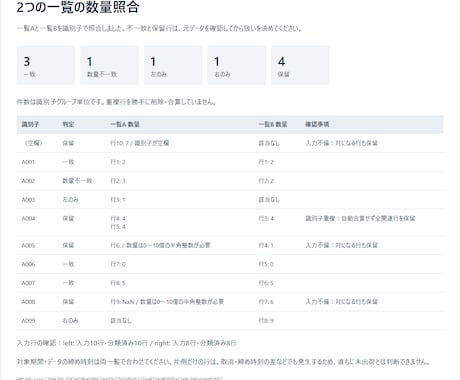Click the intro sentence under the title
460x380 pixels.
[159, 28]
